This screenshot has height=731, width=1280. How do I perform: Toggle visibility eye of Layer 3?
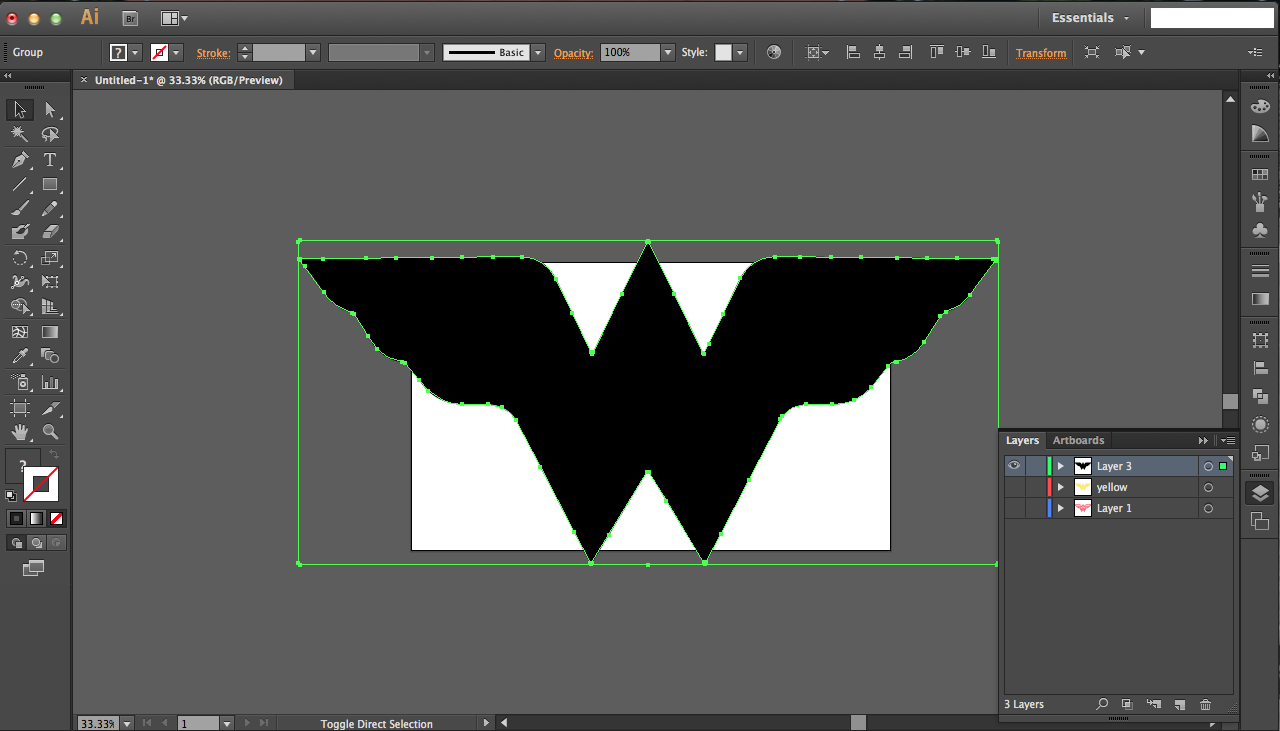pos(1014,466)
